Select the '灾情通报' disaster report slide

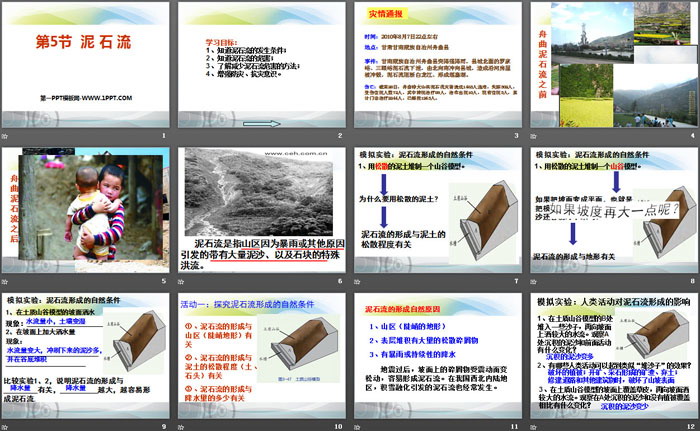pyautogui.click(x=436, y=65)
